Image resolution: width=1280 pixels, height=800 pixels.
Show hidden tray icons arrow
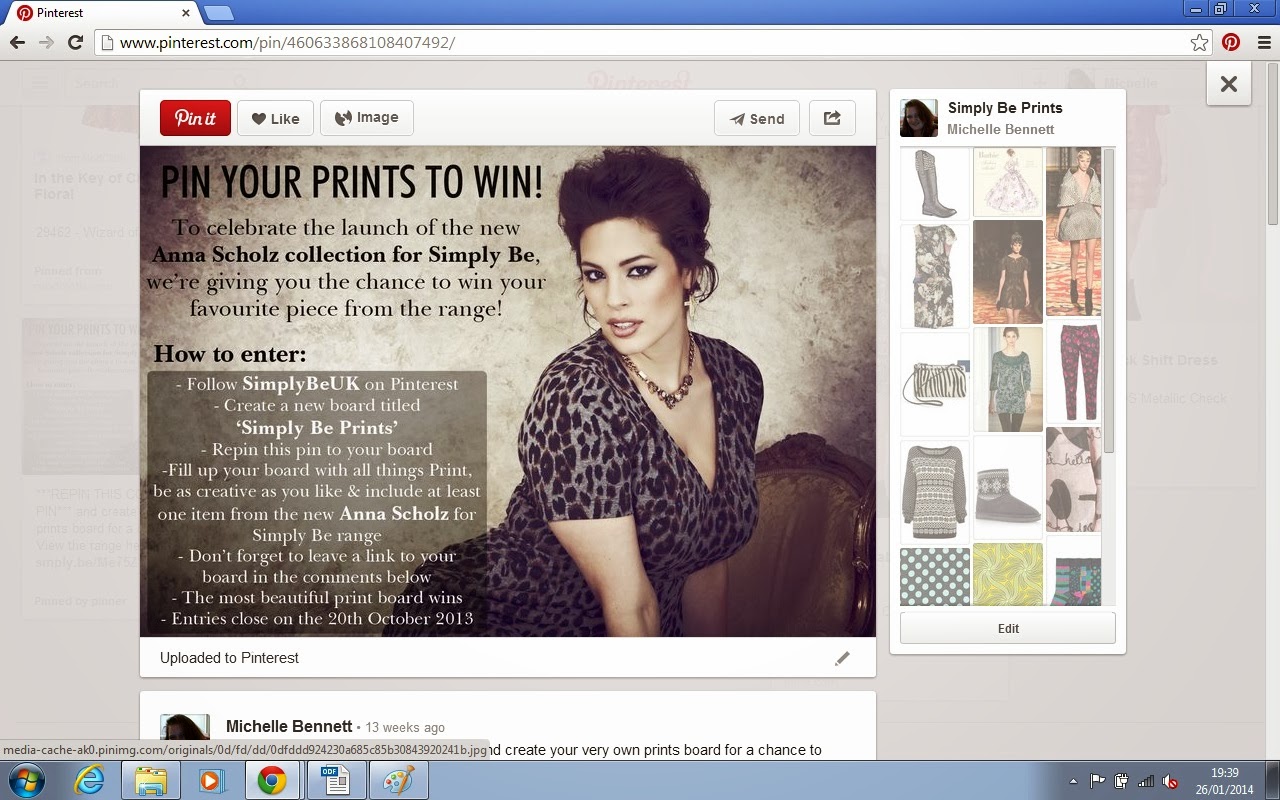coord(1074,781)
